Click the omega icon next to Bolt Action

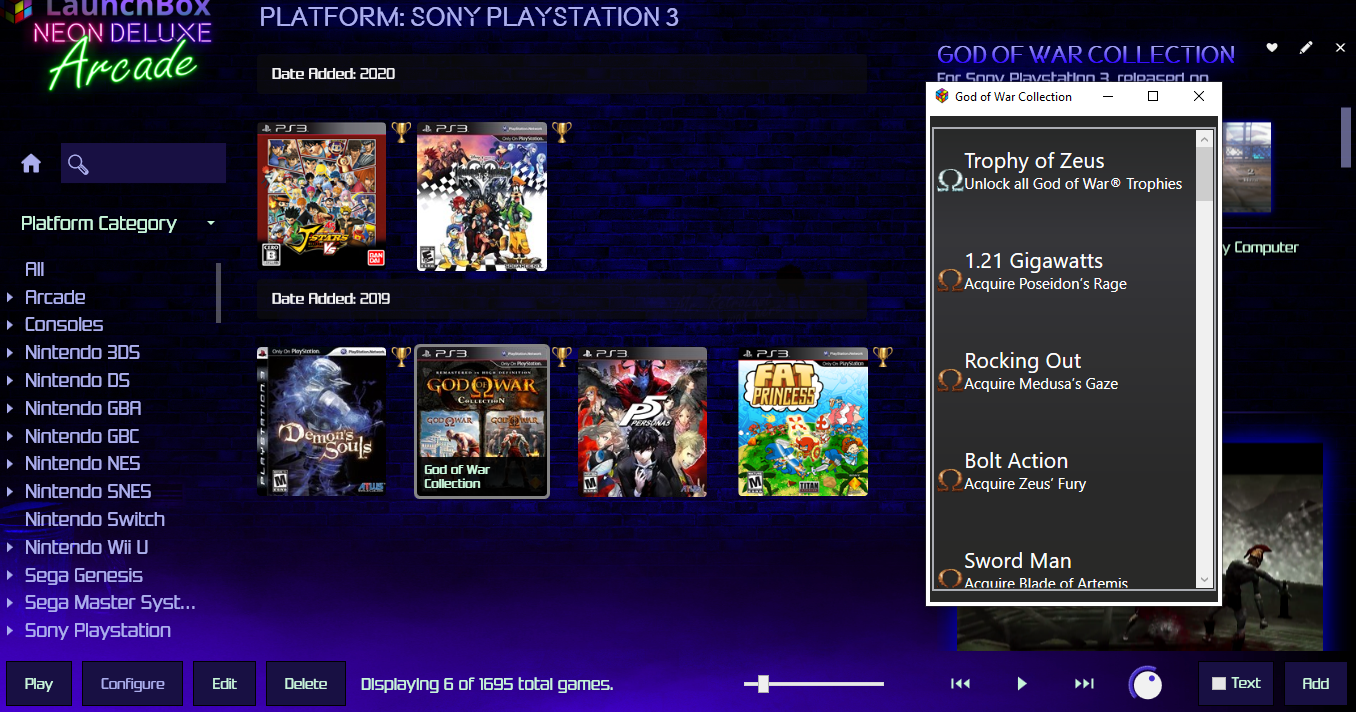coord(950,480)
